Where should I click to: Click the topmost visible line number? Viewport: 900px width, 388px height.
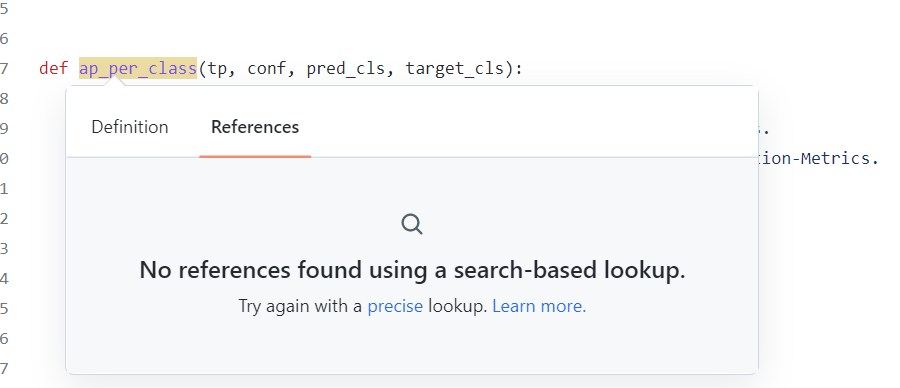[x=4, y=9]
